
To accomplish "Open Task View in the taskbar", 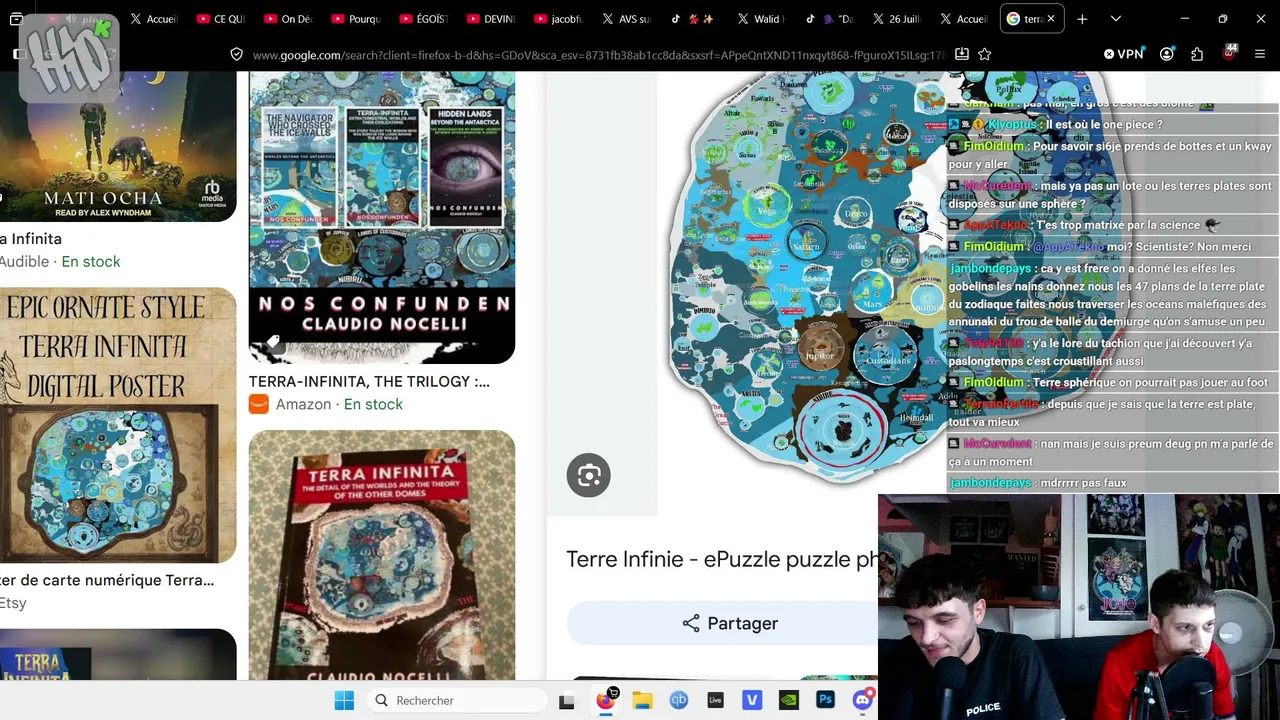I will (566, 700).
